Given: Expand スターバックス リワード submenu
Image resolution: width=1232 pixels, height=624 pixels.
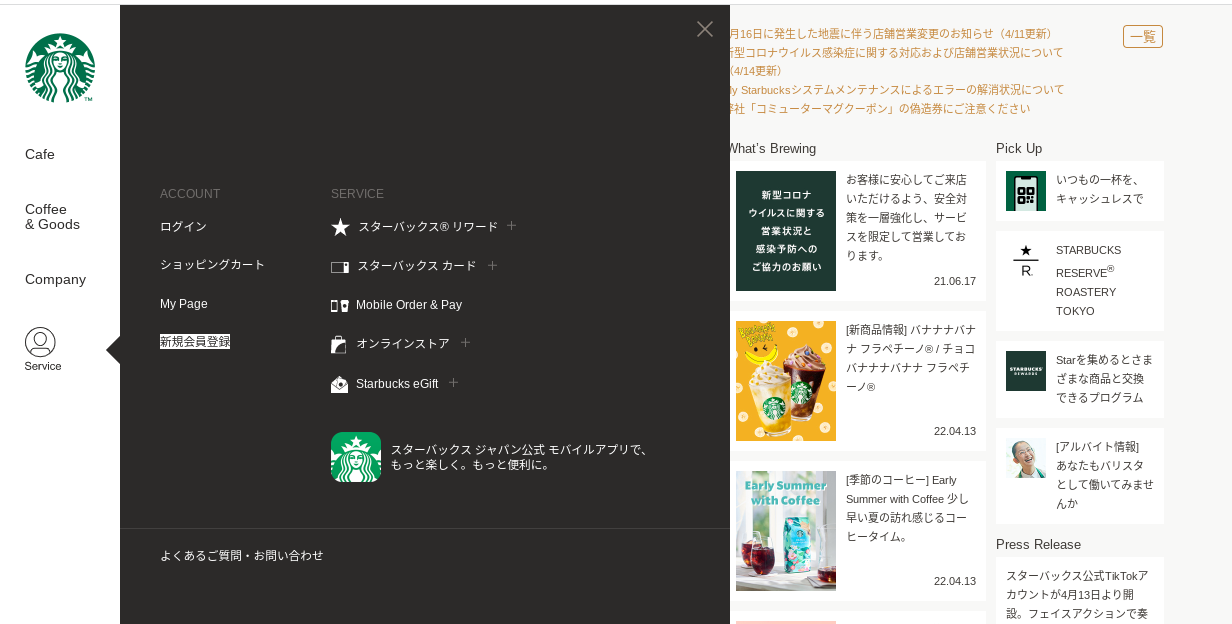Looking at the screenshot, I should coord(511,226).
